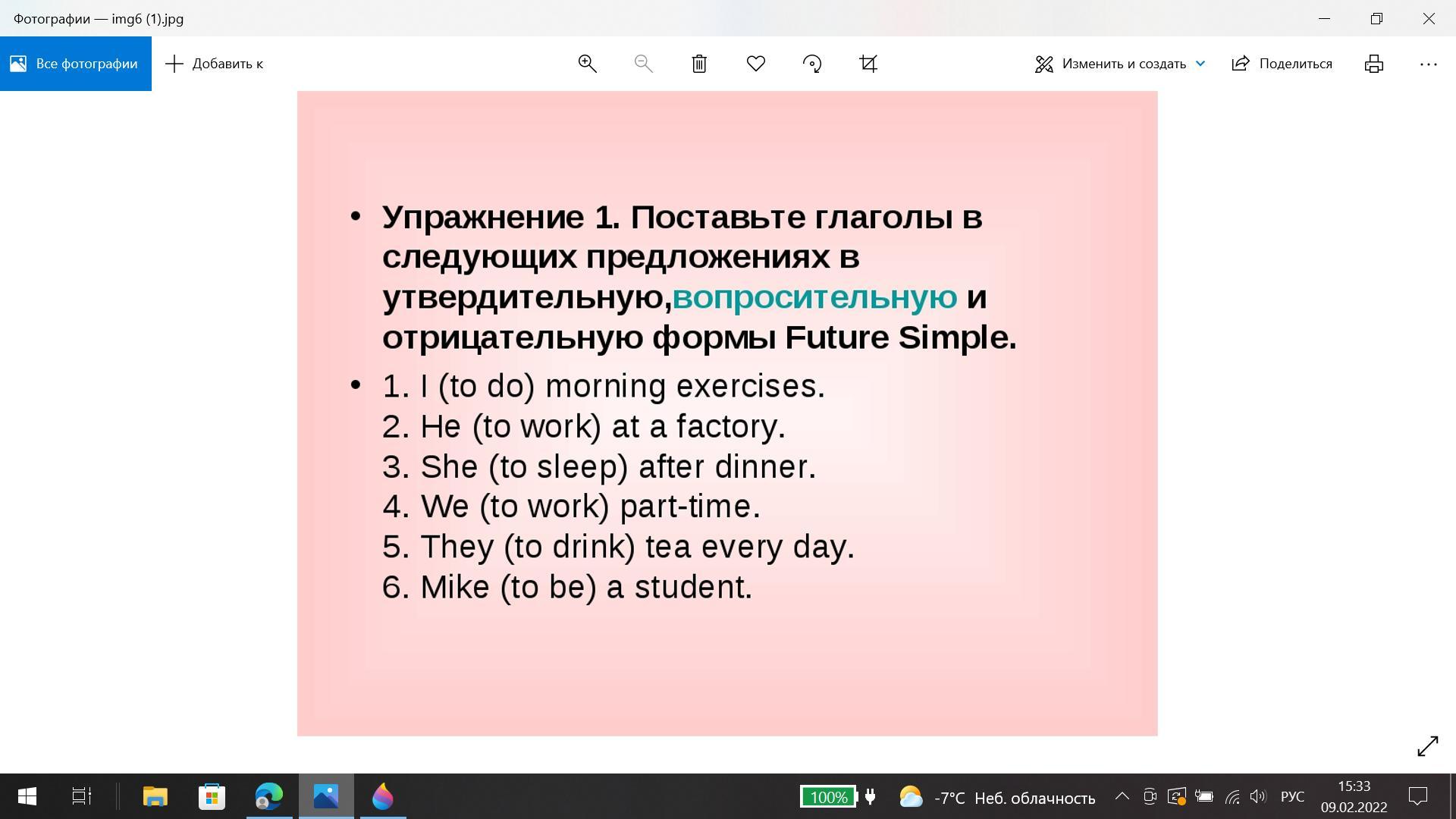
Task: Open the paint drop app in taskbar
Action: (383, 796)
